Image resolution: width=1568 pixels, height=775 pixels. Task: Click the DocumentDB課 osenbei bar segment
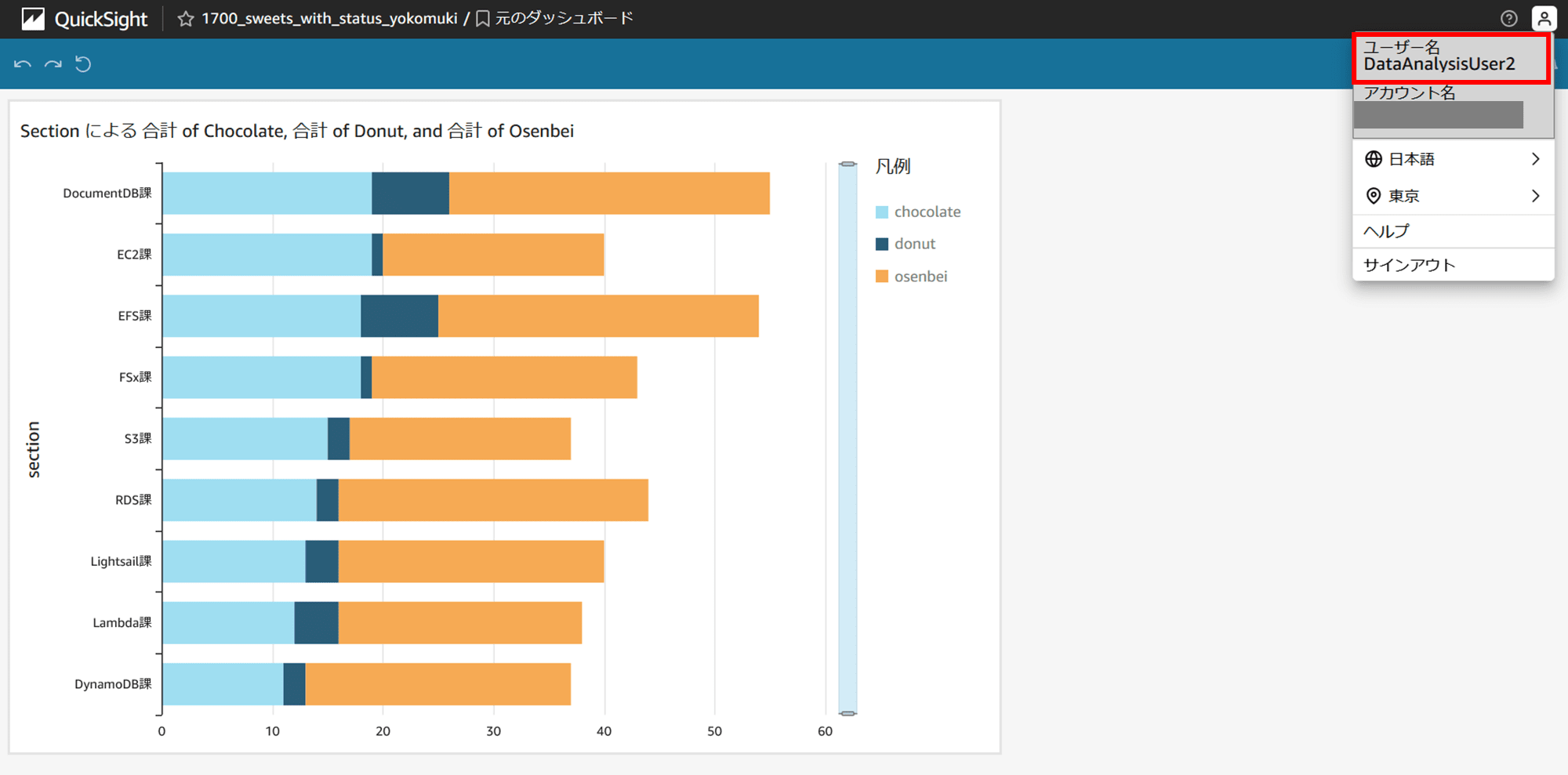pyautogui.click(x=609, y=193)
